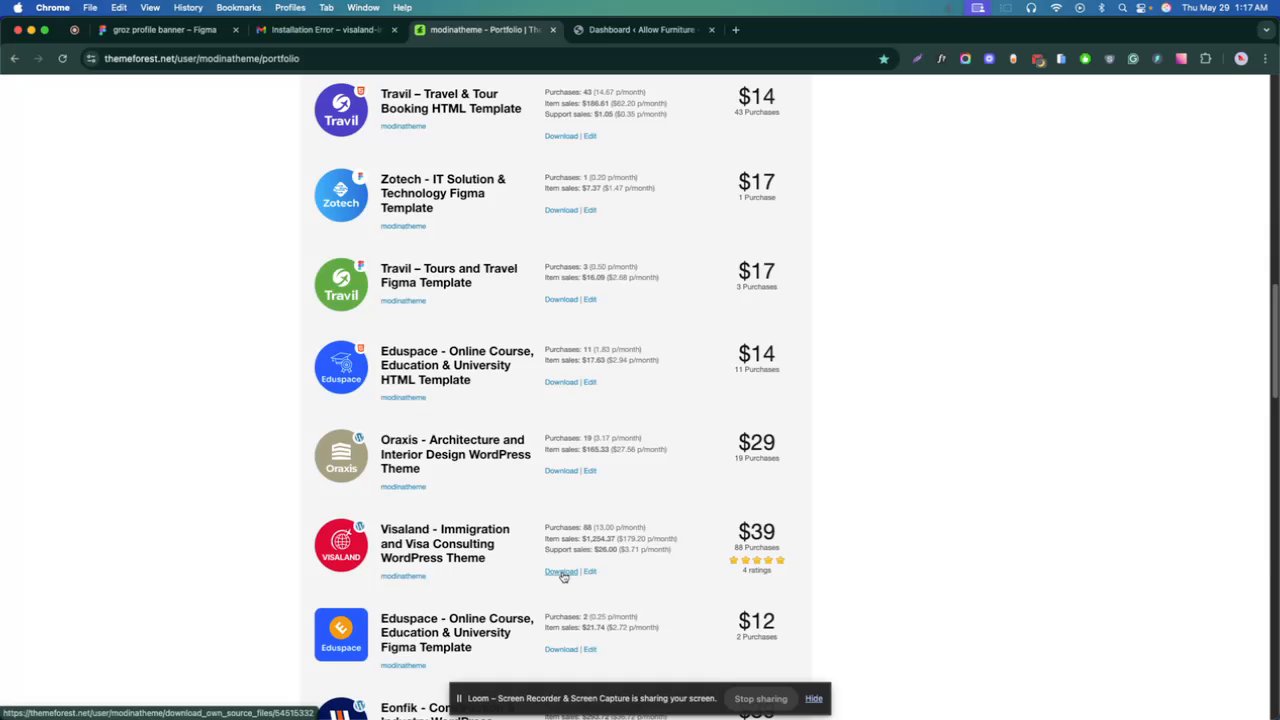The width and height of the screenshot is (1280, 720).
Task: Click the pink gradient square extension icon
Action: [1181, 59]
